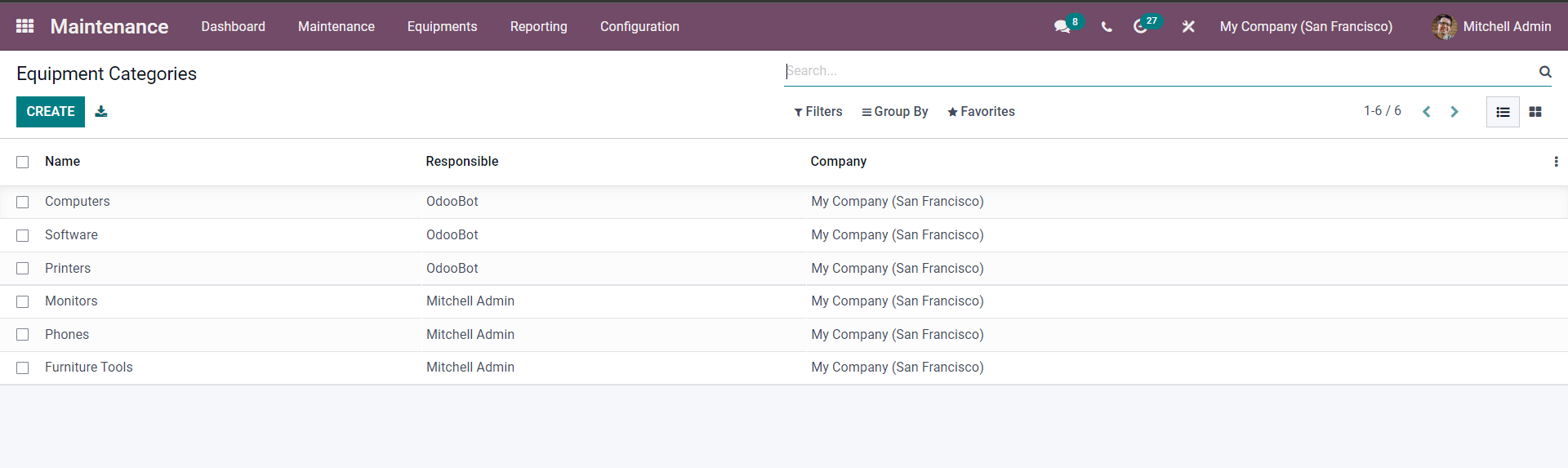Open the Group By dropdown
Screen dimensions: 1568x468
pyautogui.click(x=895, y=112)
